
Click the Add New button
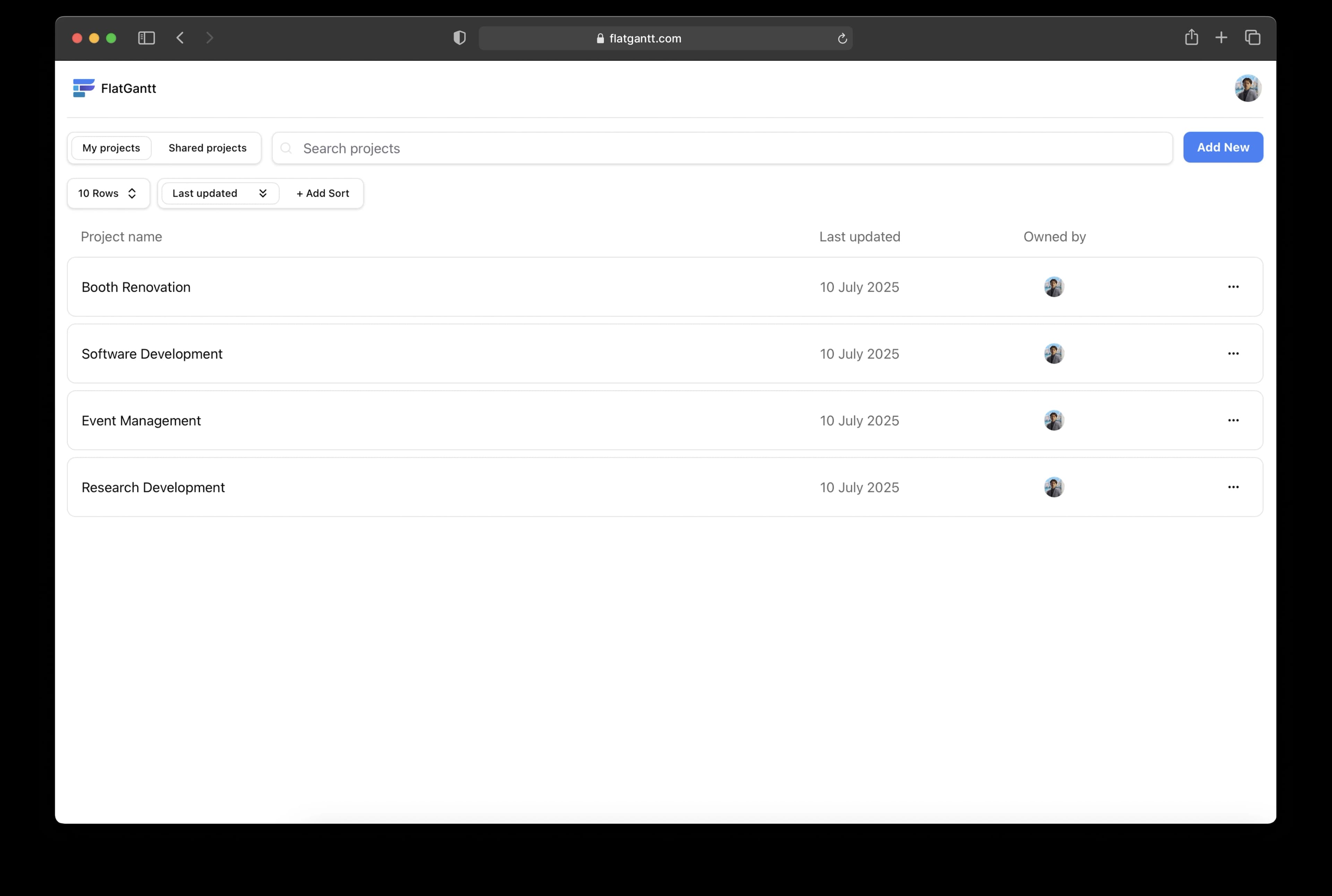click(x=1223, y=147)
